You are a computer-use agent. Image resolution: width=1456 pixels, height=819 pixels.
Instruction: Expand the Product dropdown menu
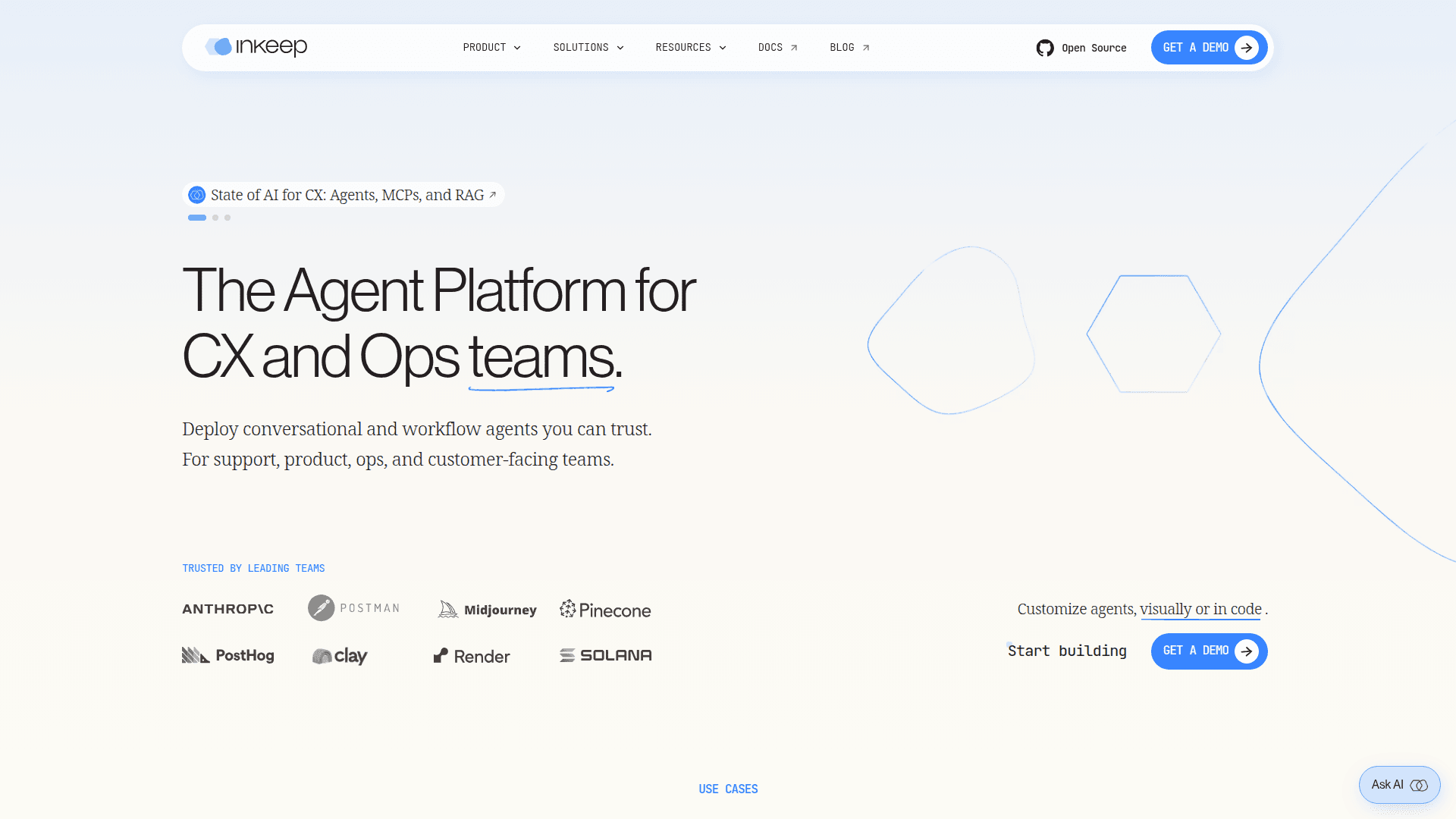coord(491,47)
